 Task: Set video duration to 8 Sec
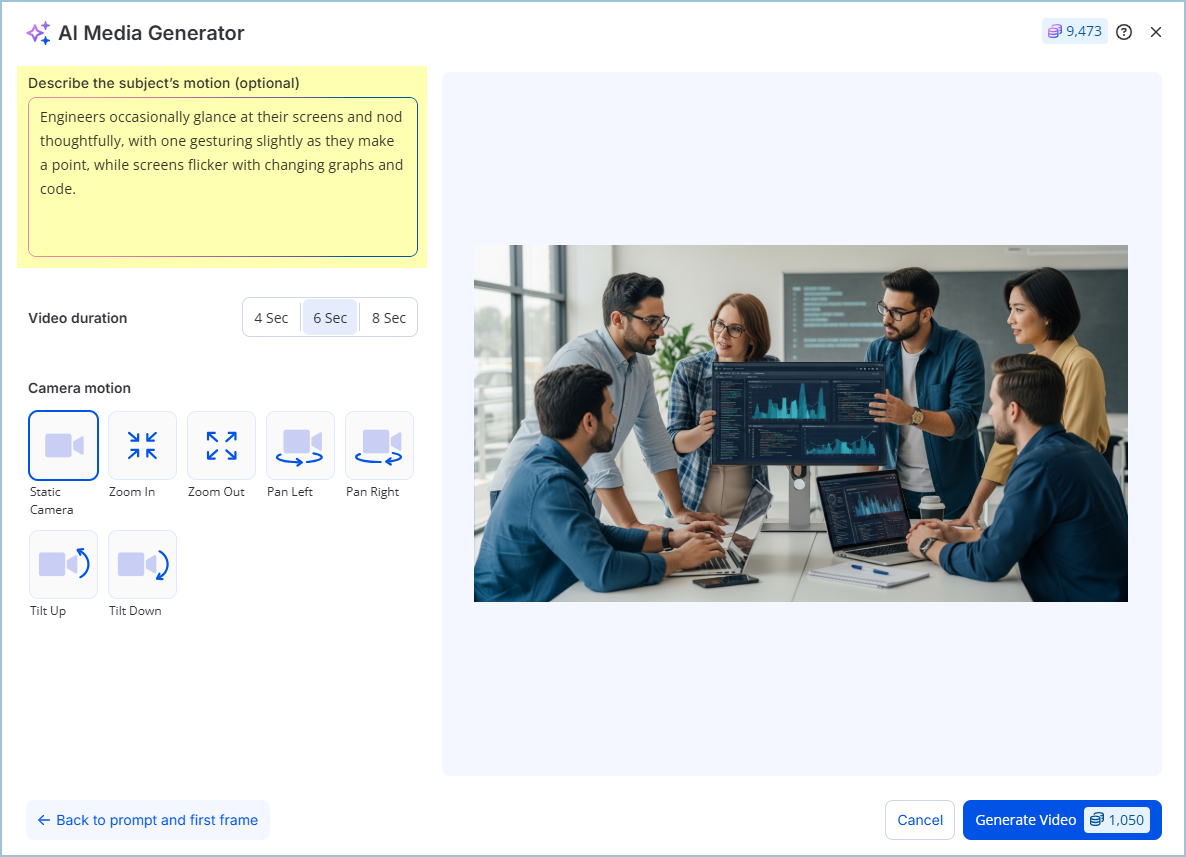pos(389,318)
